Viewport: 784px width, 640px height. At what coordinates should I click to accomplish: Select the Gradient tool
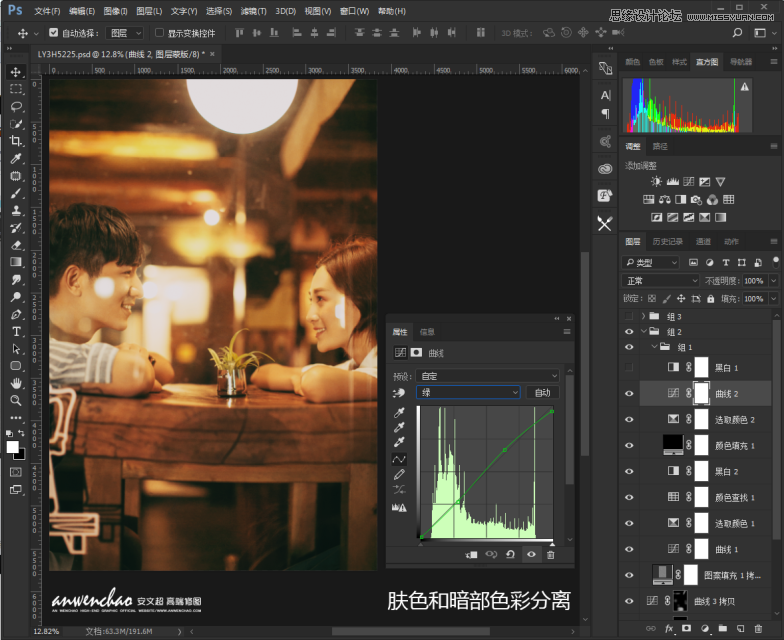tap(16, 262)
